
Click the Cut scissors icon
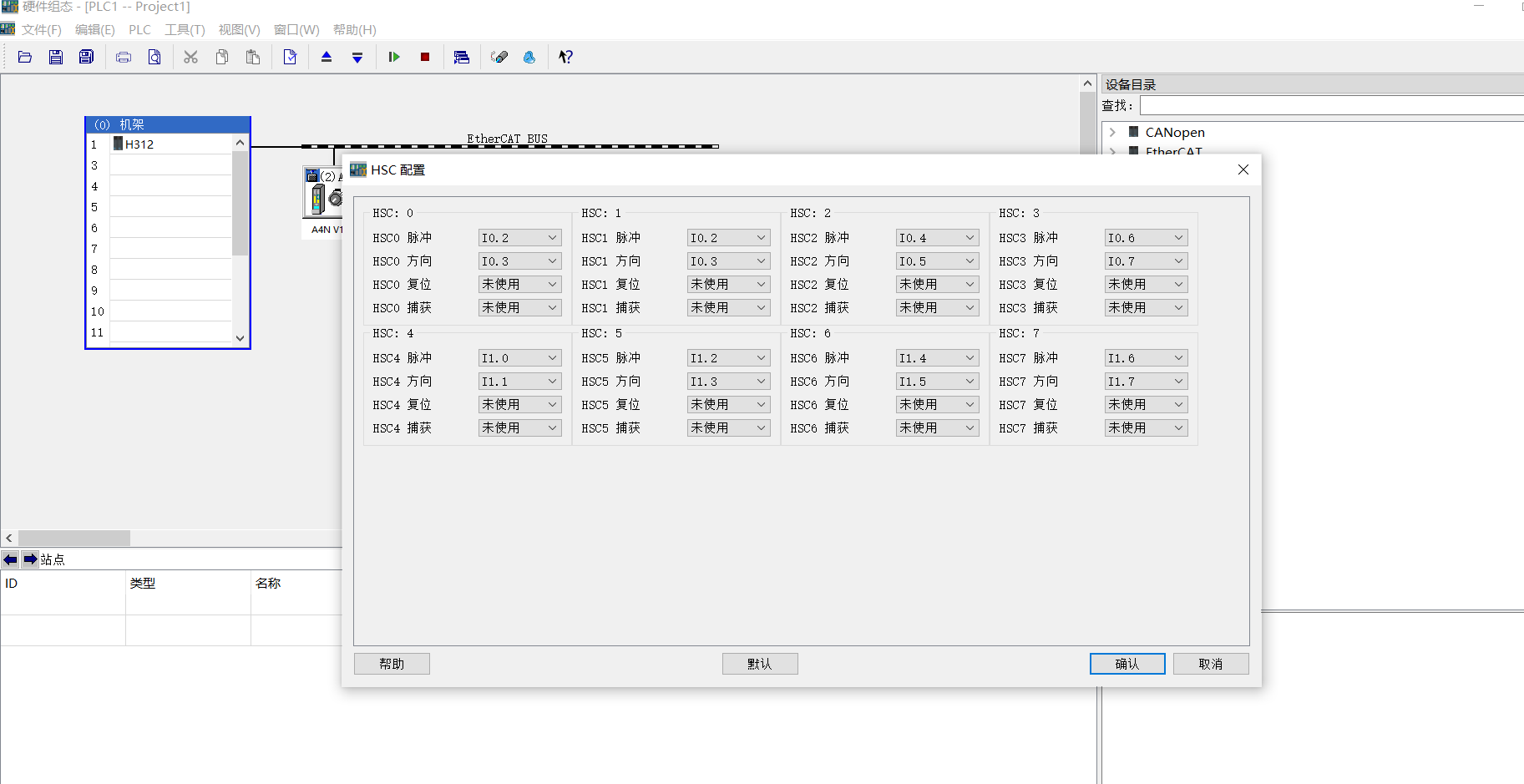pyautogui.click(x=191, y=57)
